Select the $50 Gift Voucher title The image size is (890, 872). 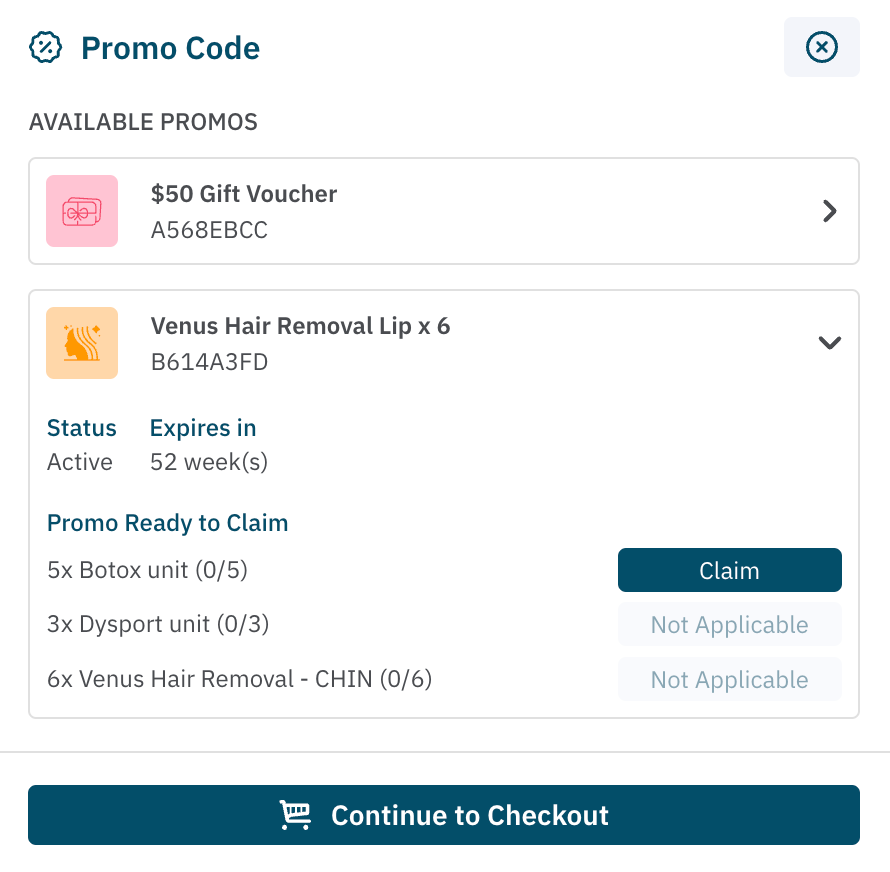(244, 194)
